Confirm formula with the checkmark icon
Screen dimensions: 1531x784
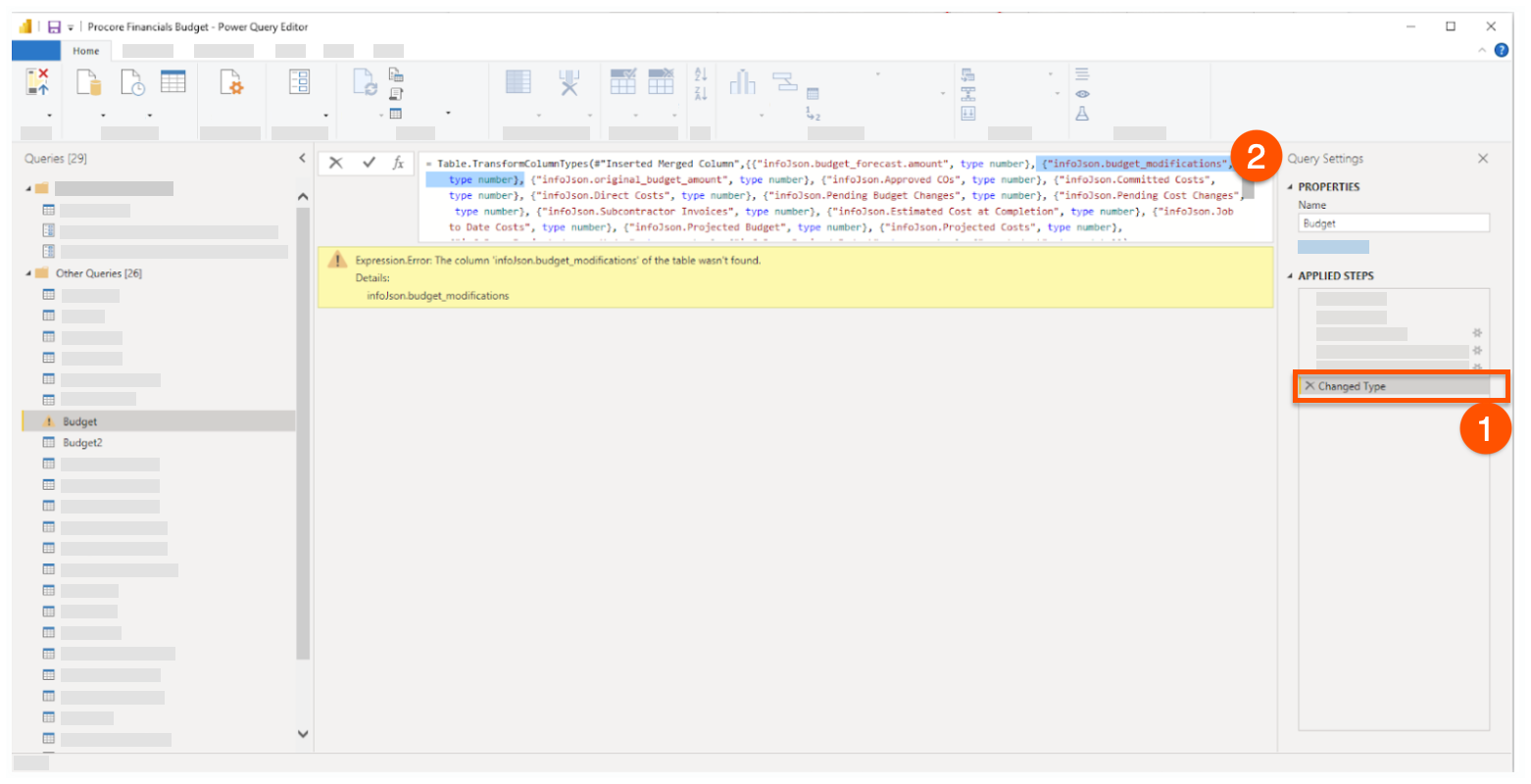tap(369, 163)
